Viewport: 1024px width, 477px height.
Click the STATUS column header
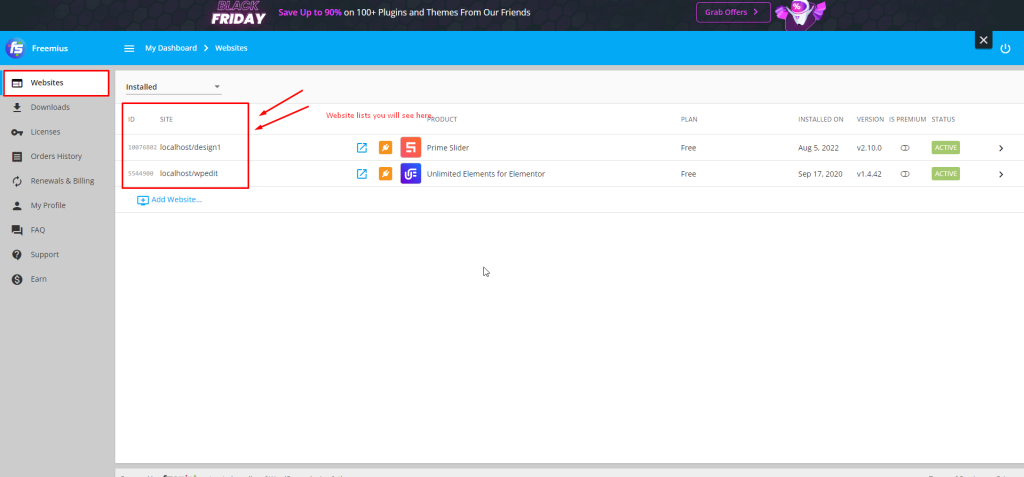click(943, 120)
